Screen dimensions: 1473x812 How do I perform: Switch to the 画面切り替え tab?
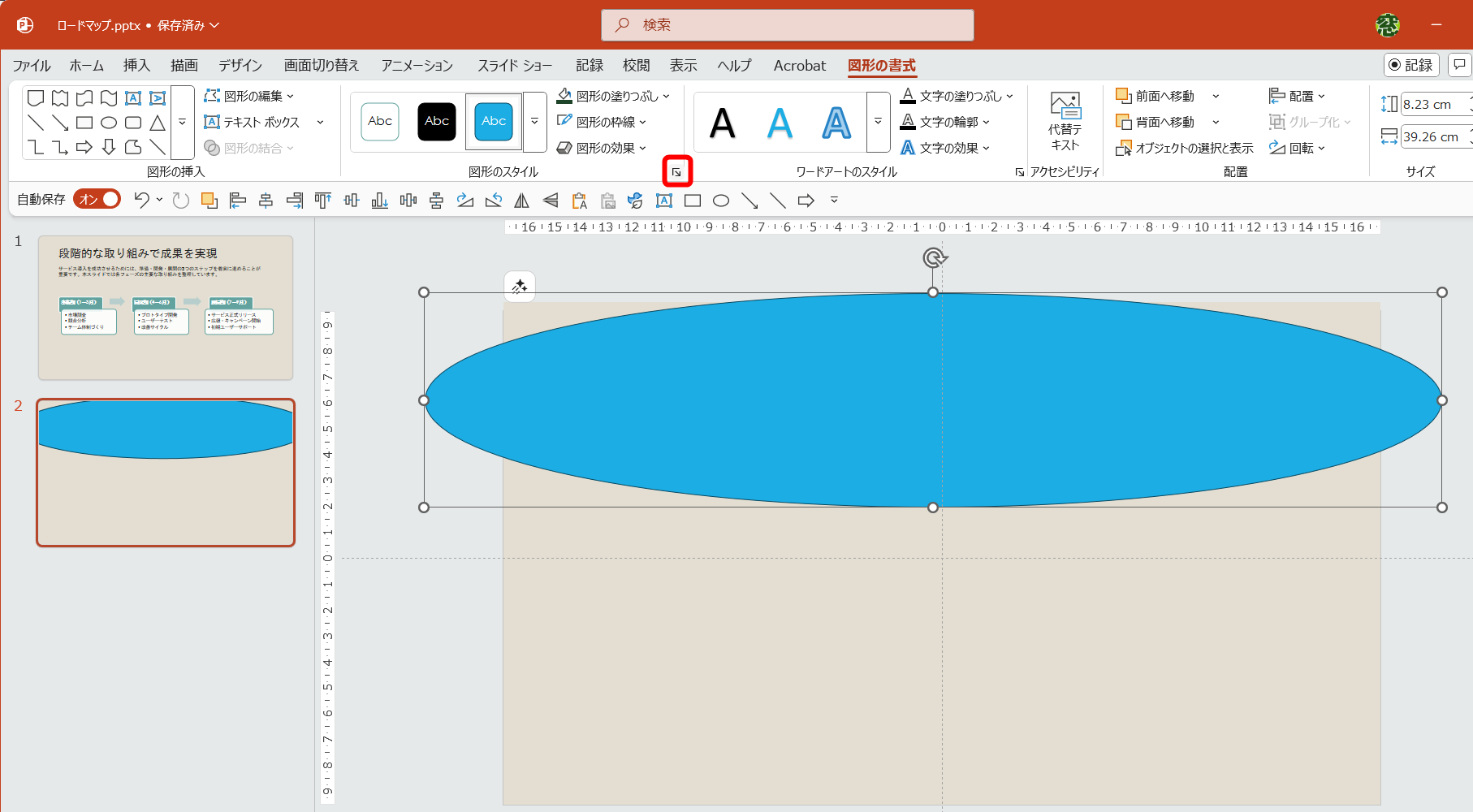[322, 66]
